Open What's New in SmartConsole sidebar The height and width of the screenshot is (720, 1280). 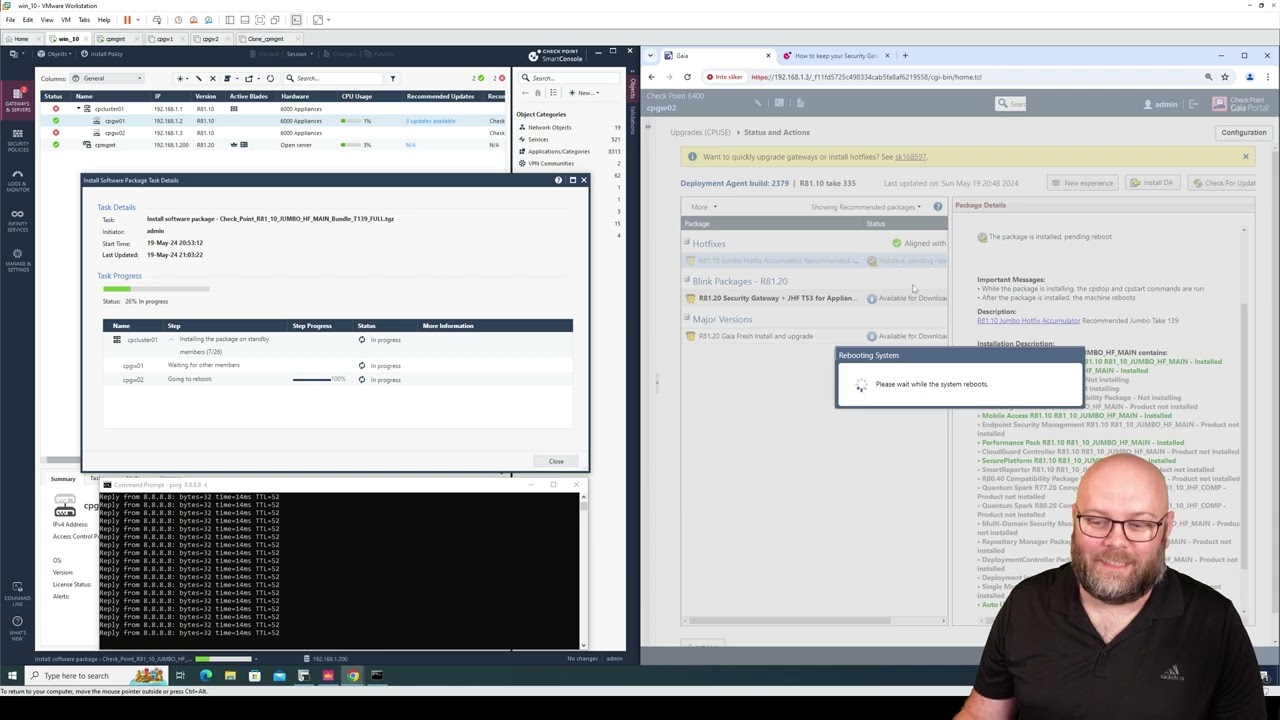tap(17, 627)
